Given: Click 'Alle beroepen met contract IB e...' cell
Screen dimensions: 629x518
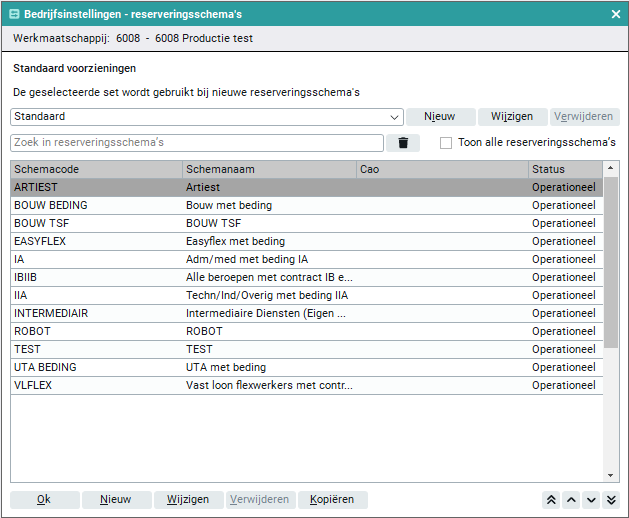Looking at the screenshot, I should [269, 278].
